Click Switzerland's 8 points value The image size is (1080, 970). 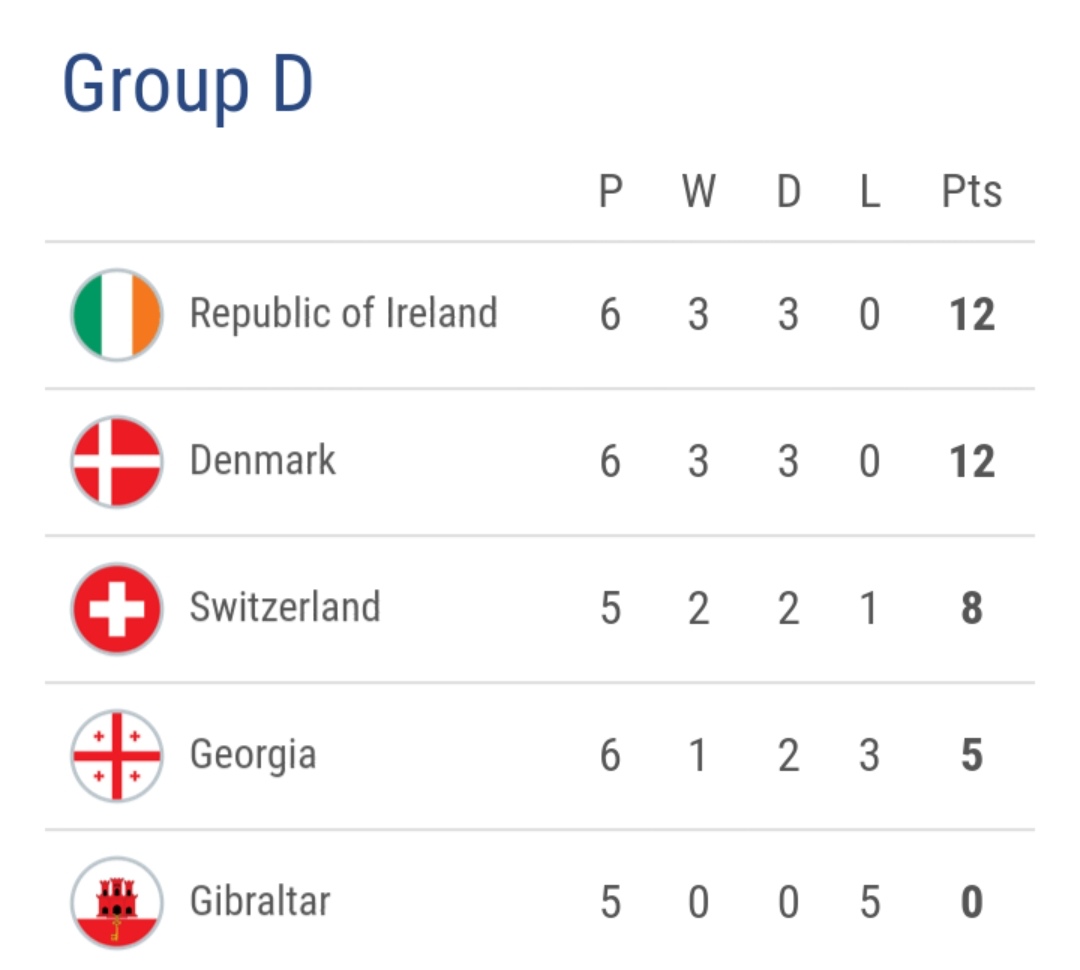971,609
